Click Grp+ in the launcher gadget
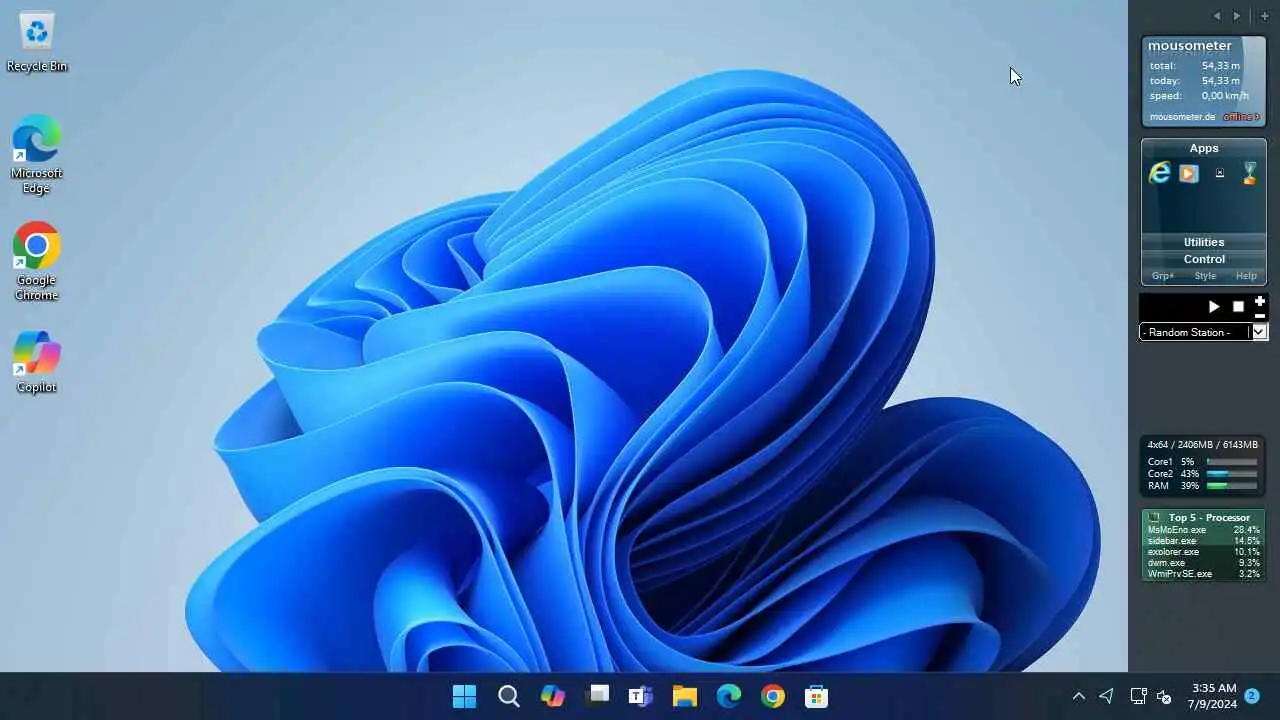Image resolution: width=1280 pixels, height=720 pixels. pyautogui.click(x=1163, y=276)
